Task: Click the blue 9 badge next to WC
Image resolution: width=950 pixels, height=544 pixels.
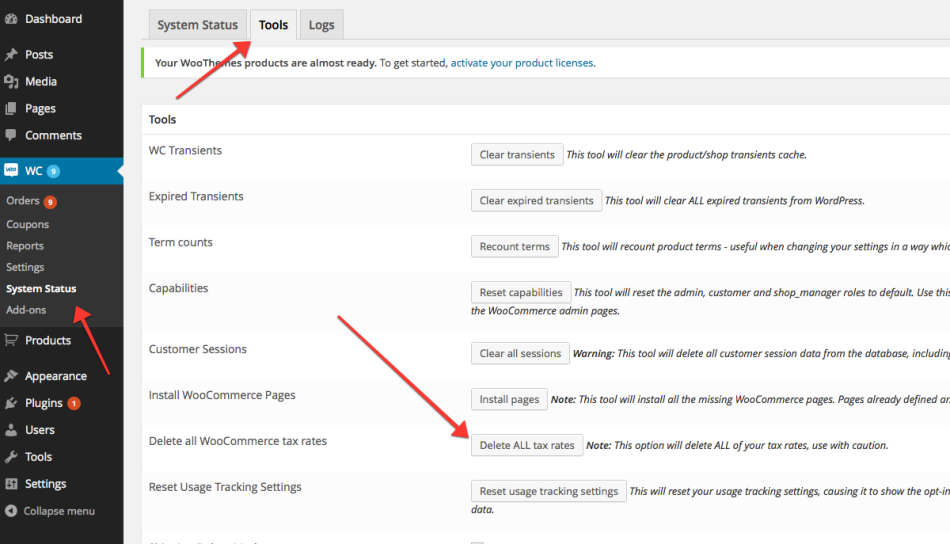Action: (53, 171)
